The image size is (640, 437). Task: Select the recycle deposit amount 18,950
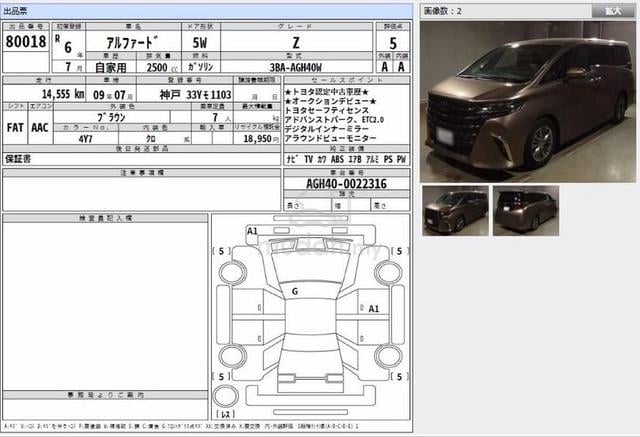tap(258, 139)
